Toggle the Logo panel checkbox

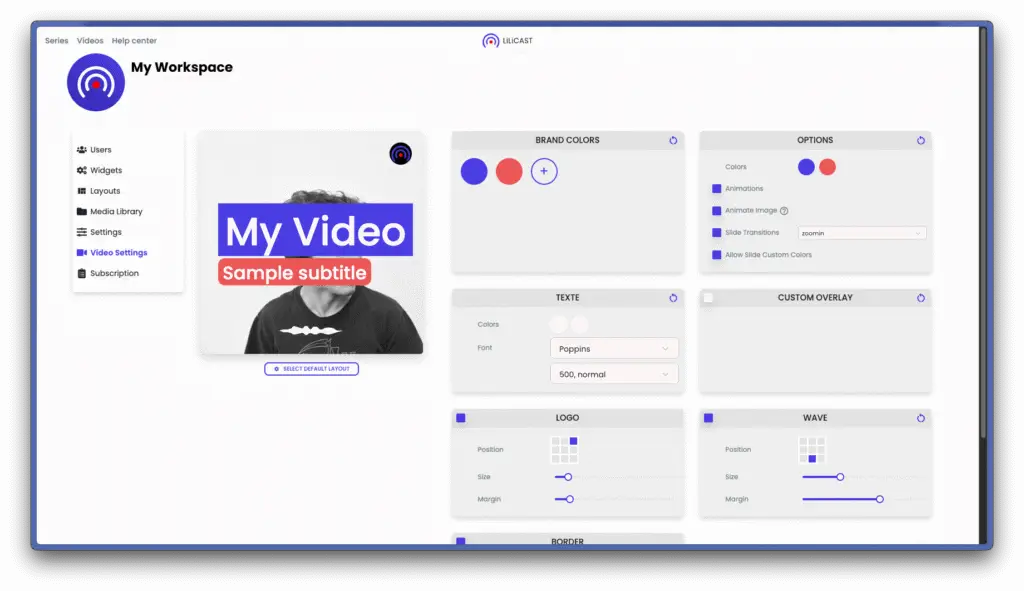pos(460,418)
